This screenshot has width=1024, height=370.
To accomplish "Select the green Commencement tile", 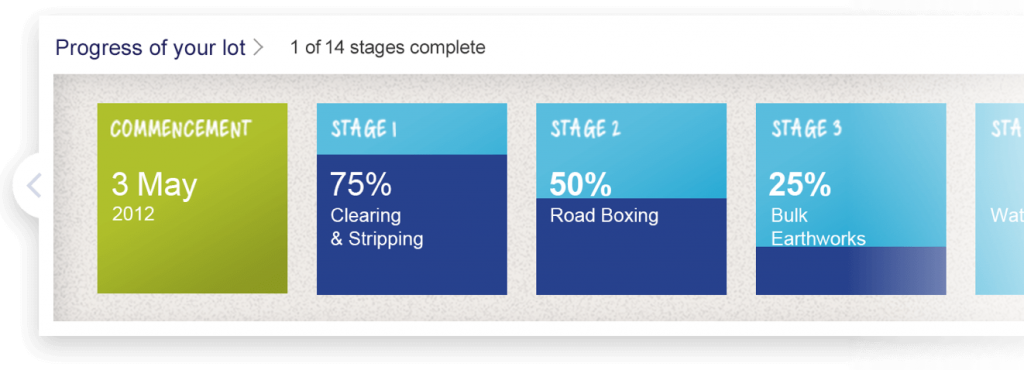I will point(192,198).
